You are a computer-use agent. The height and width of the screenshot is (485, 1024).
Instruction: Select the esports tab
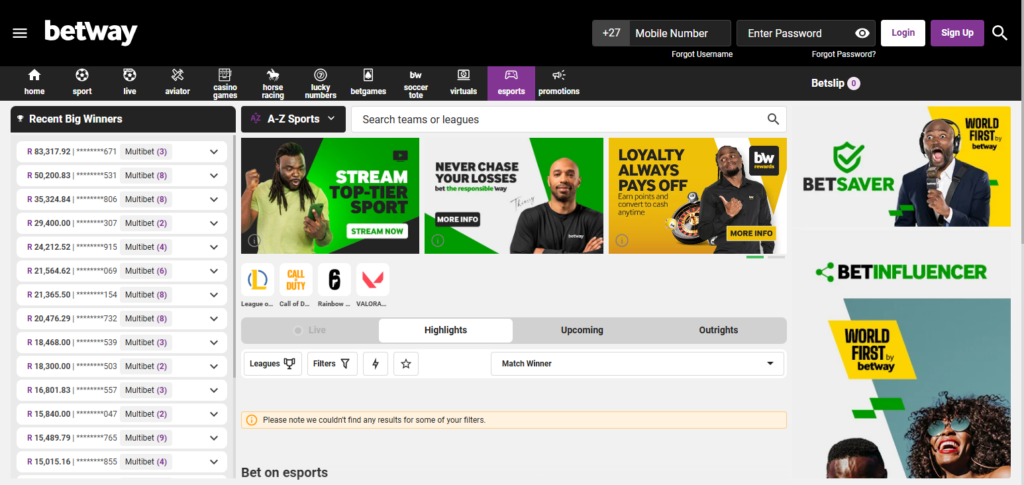[x=511, y=83]
